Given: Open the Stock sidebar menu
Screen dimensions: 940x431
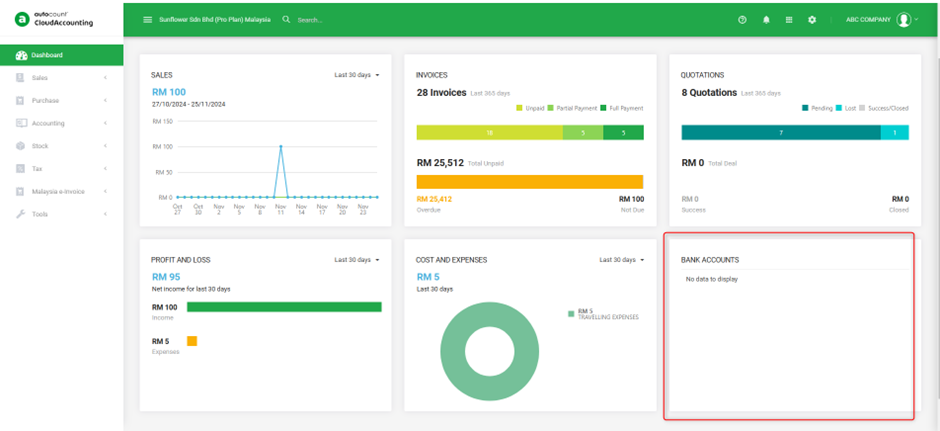Looking at the screenshot, I should (62, 146).
